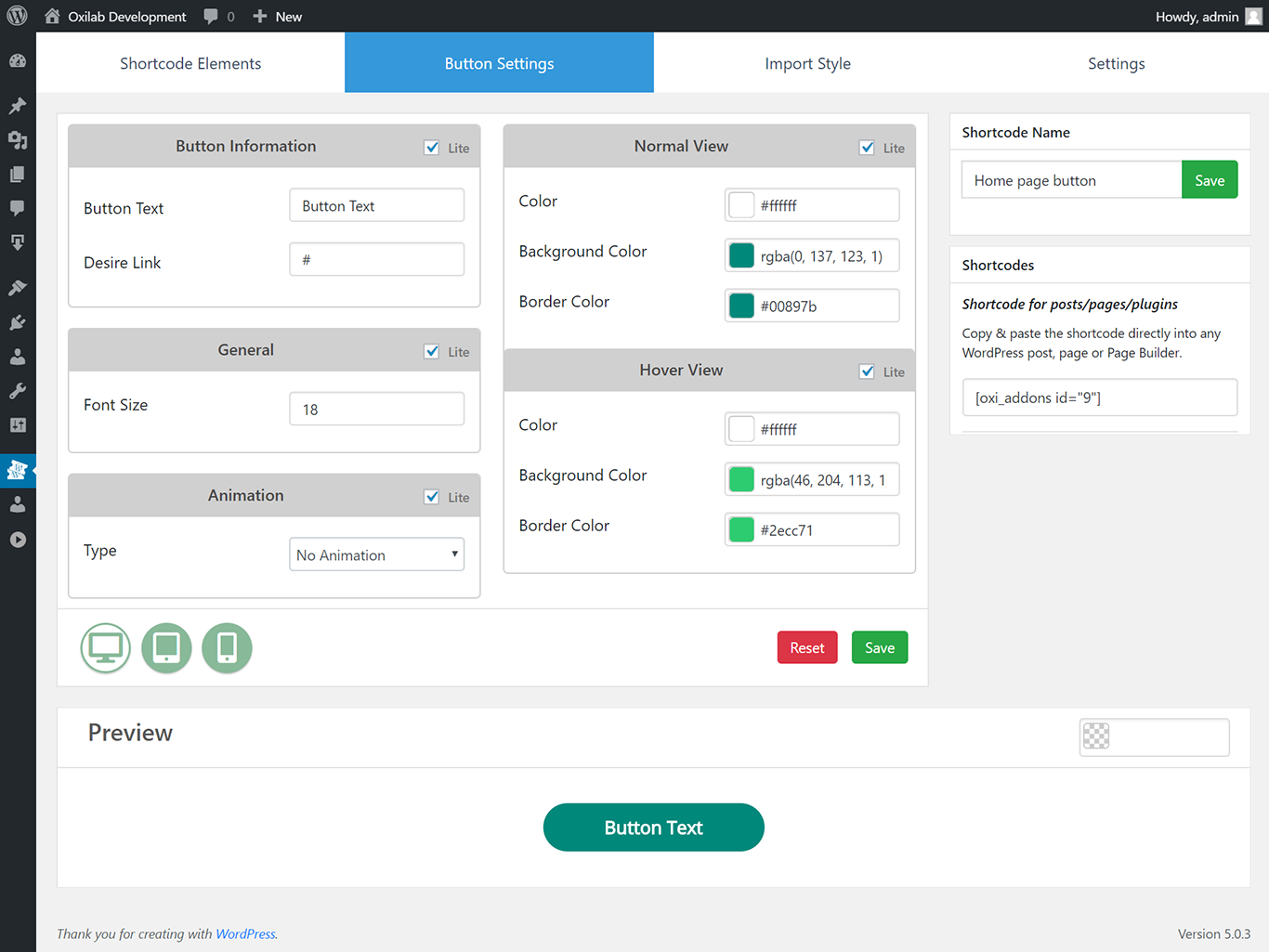This screenshot has height=952, width=1269.
Task: Switch to the Import Style tab
Action: click(x=807, y=62)
